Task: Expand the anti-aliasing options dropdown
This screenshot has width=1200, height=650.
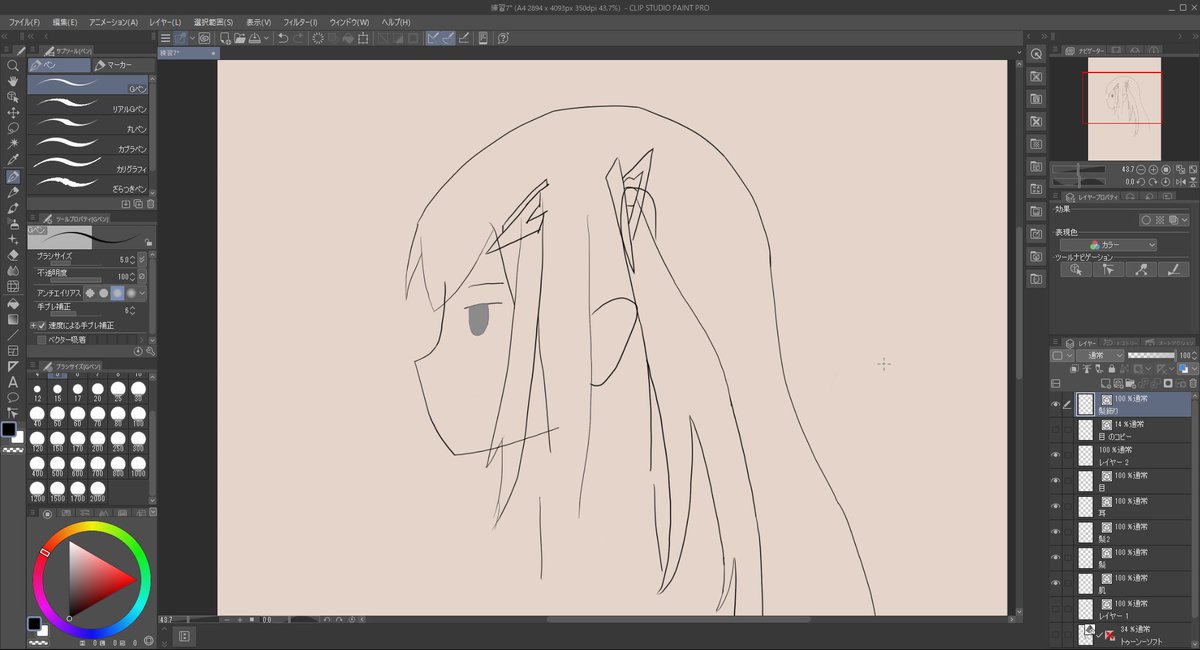Action: pyautogui.click(x=143, y=293)
